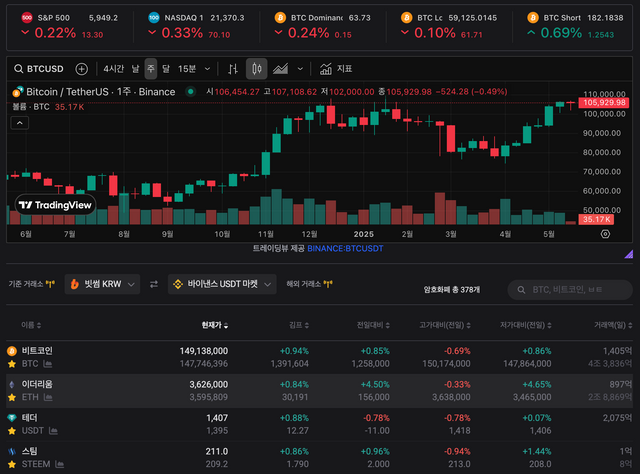
Task: Click the BTC Short ticker
Action: (576, 27)
